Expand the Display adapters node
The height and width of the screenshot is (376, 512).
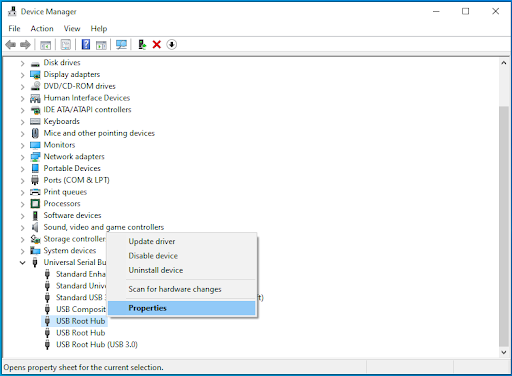click(x=22, y=75)
